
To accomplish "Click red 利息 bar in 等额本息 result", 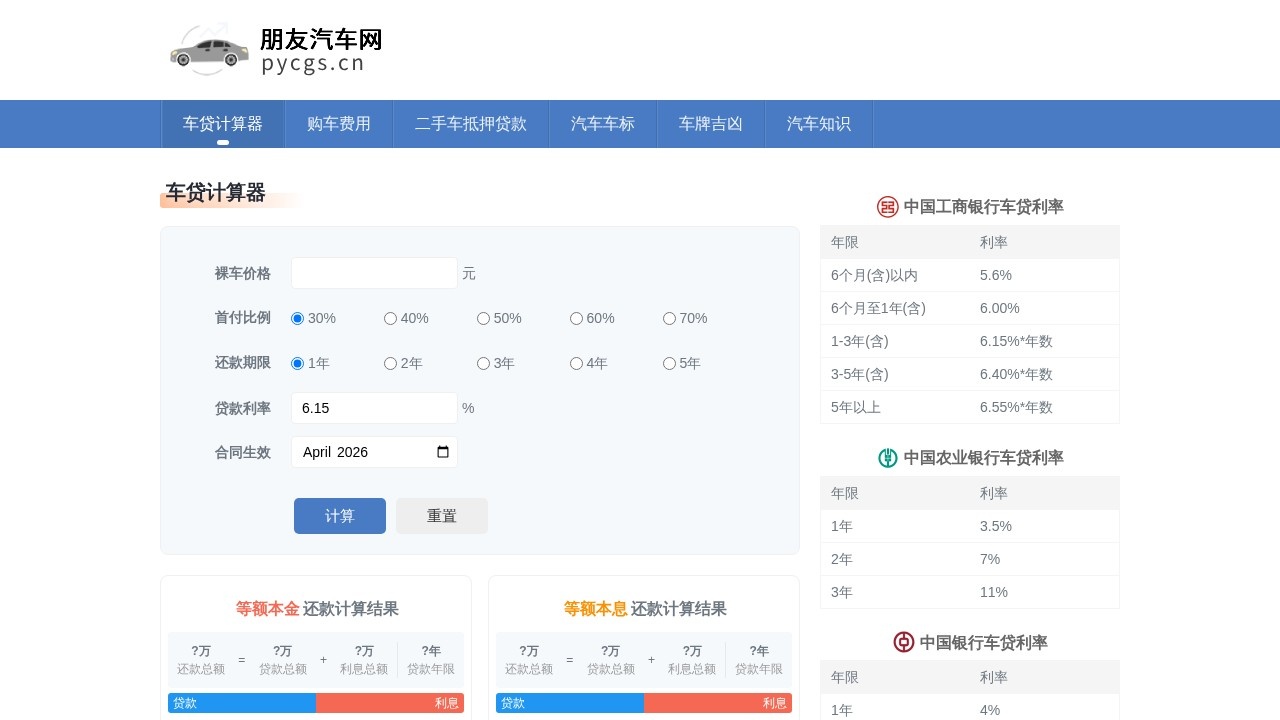I will tap(718, 703).
